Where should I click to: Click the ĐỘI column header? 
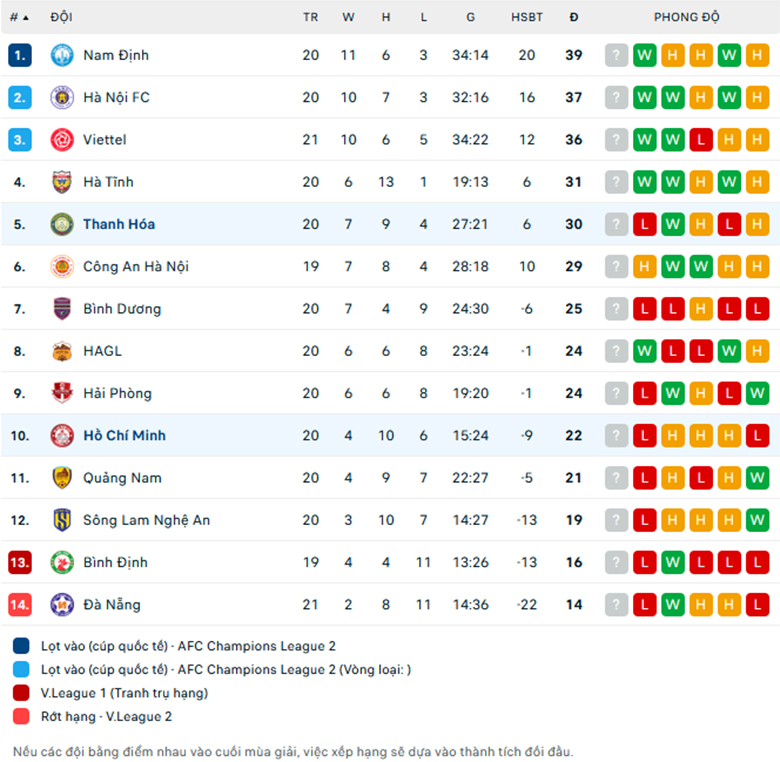coord(62,17)
